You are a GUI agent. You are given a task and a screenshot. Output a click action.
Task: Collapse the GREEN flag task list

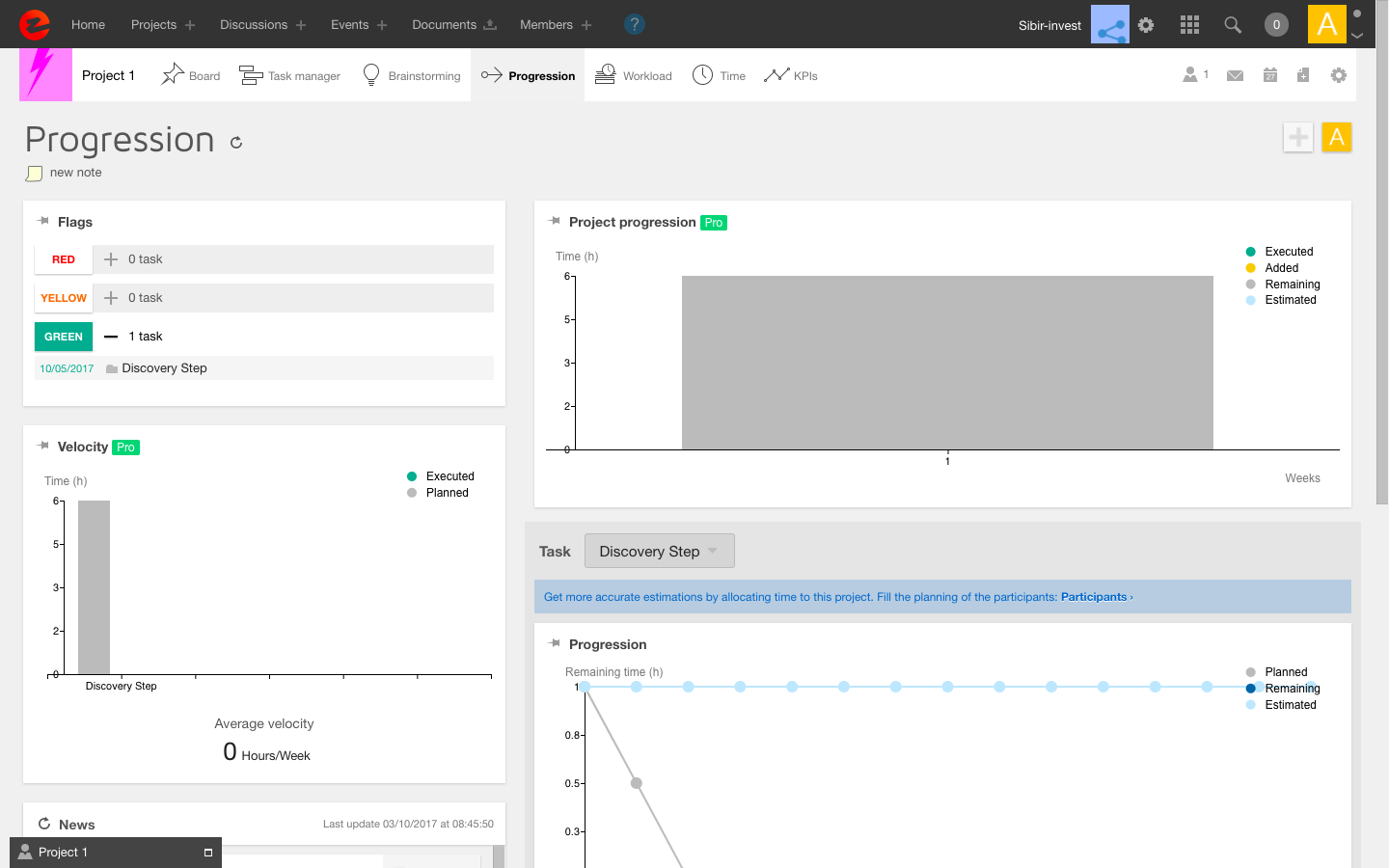tap(111, 337)
